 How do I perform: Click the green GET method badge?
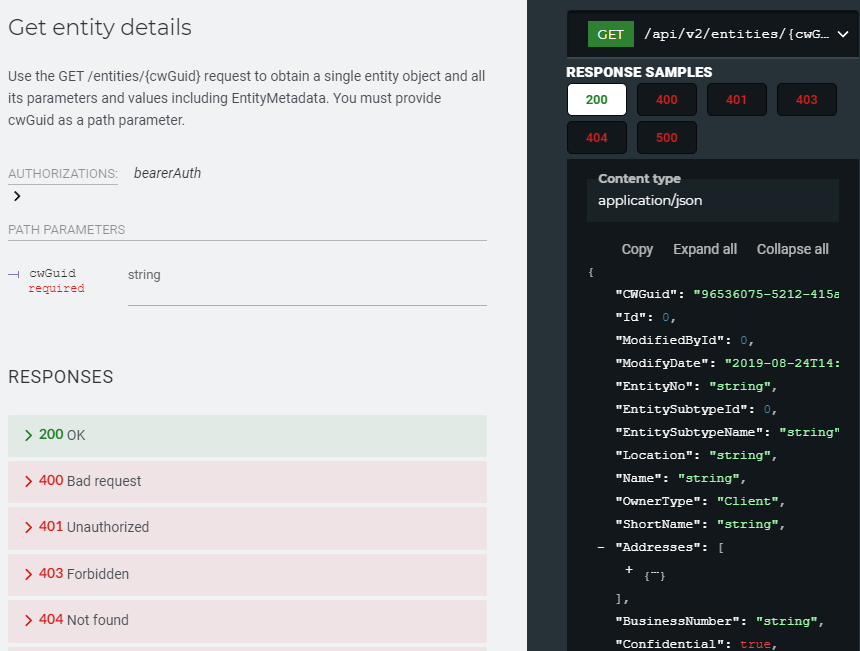coord(610,34)
